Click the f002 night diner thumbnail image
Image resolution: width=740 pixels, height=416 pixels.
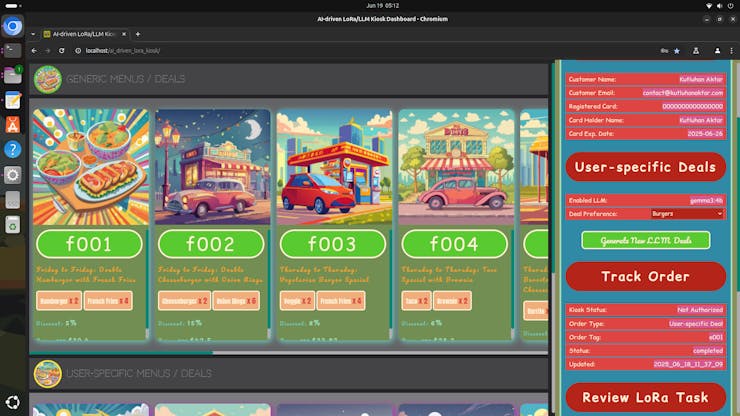coord(212,167)
